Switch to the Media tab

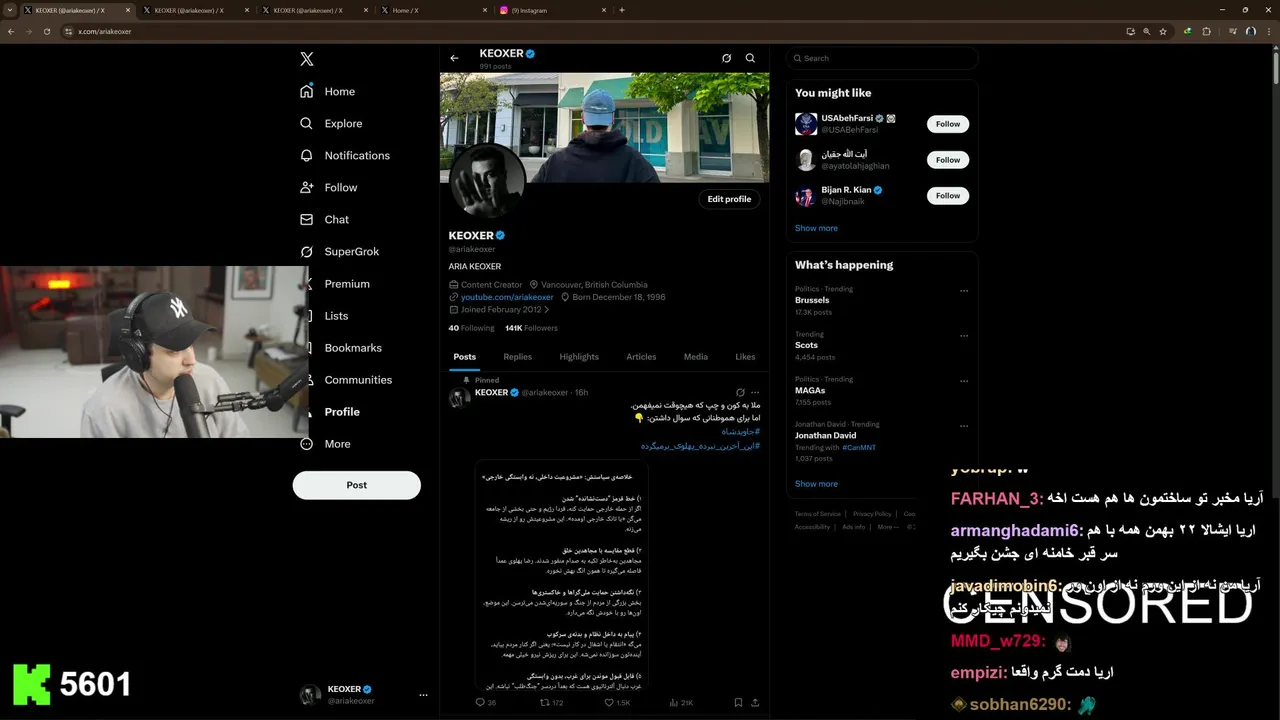click(x=695, y=357)
